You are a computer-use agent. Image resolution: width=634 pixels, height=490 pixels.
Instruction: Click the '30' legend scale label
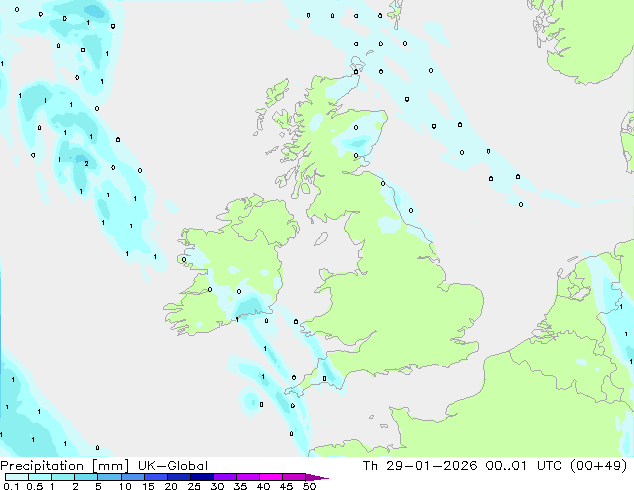217,486
